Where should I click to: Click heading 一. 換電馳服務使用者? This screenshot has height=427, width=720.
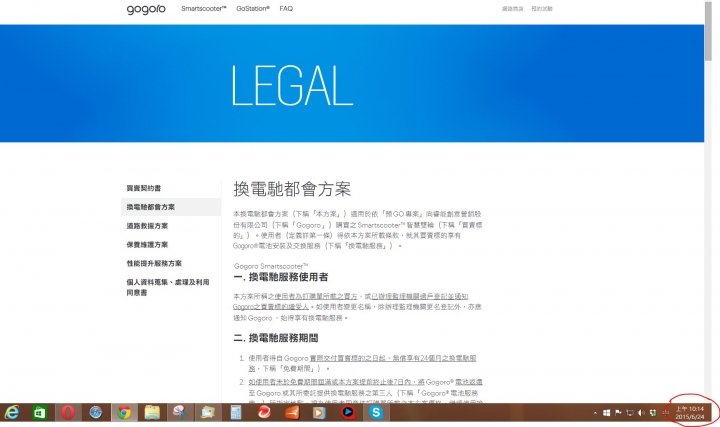click(x=281, y=277)
